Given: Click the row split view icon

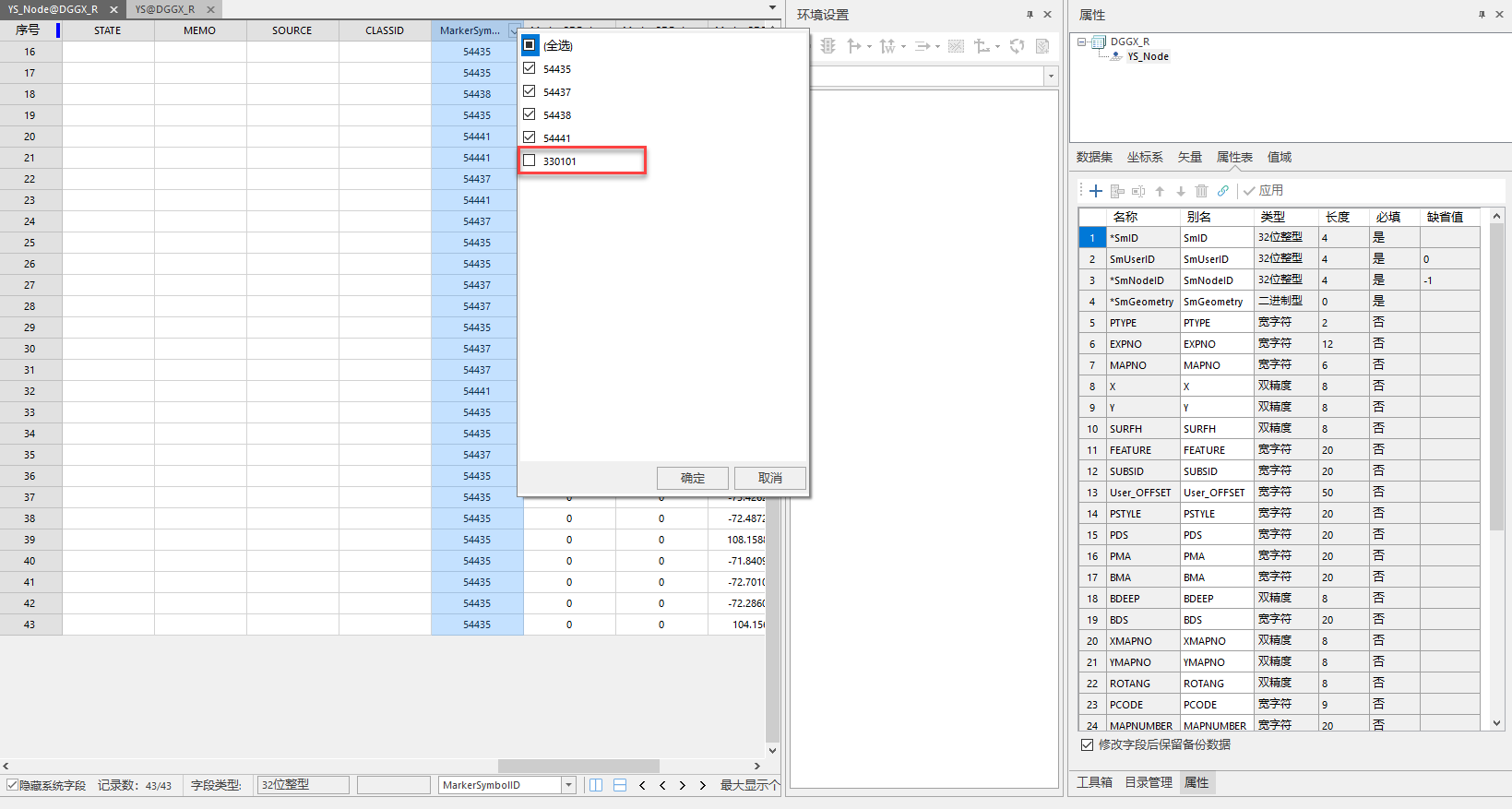Looking at the screenshot, I should tap(620, 785).
